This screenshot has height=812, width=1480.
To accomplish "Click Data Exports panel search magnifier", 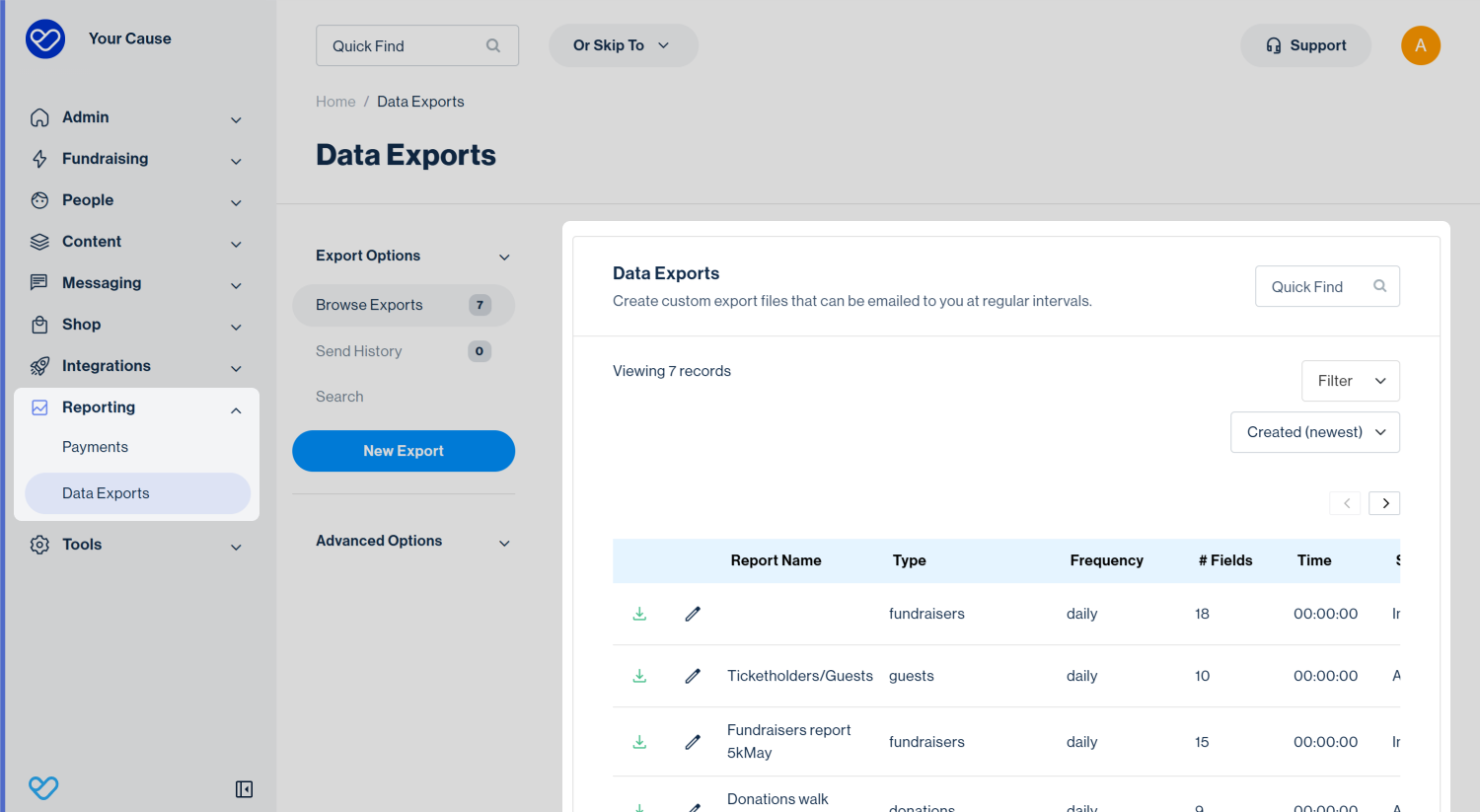I will (1380, 286).
